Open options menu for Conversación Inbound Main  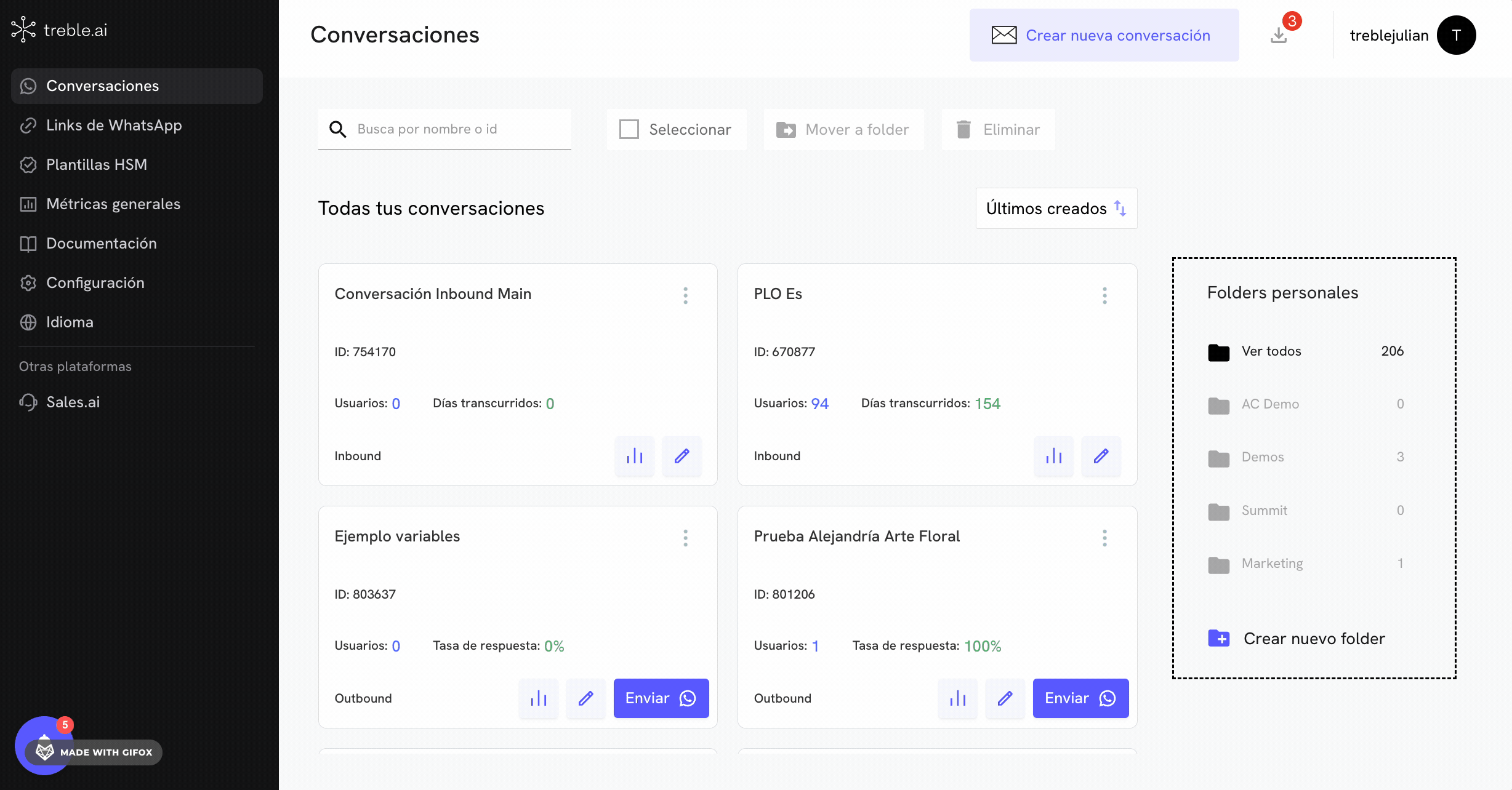coord(685,295)
